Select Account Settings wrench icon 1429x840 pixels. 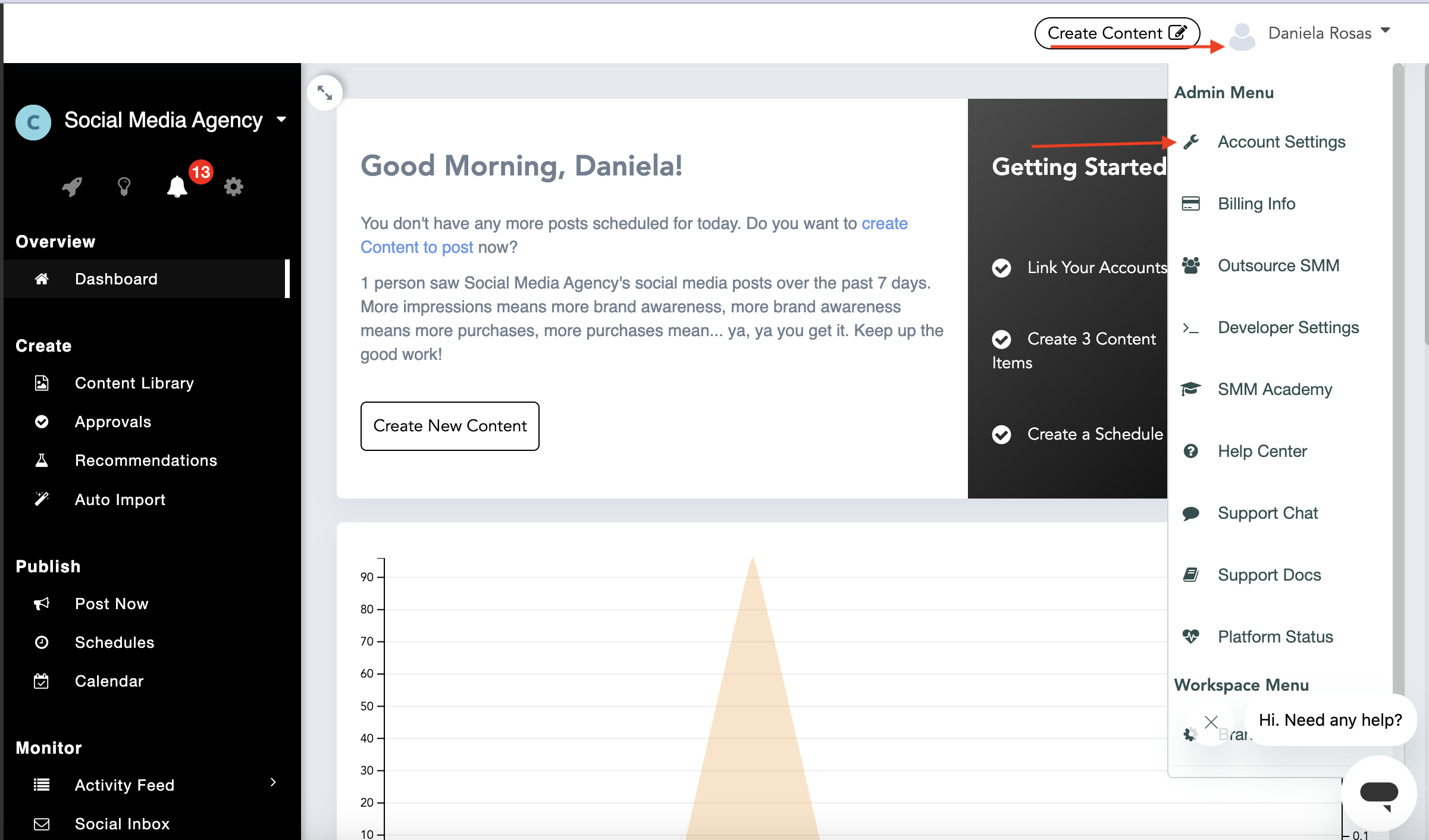(1192, 142)
